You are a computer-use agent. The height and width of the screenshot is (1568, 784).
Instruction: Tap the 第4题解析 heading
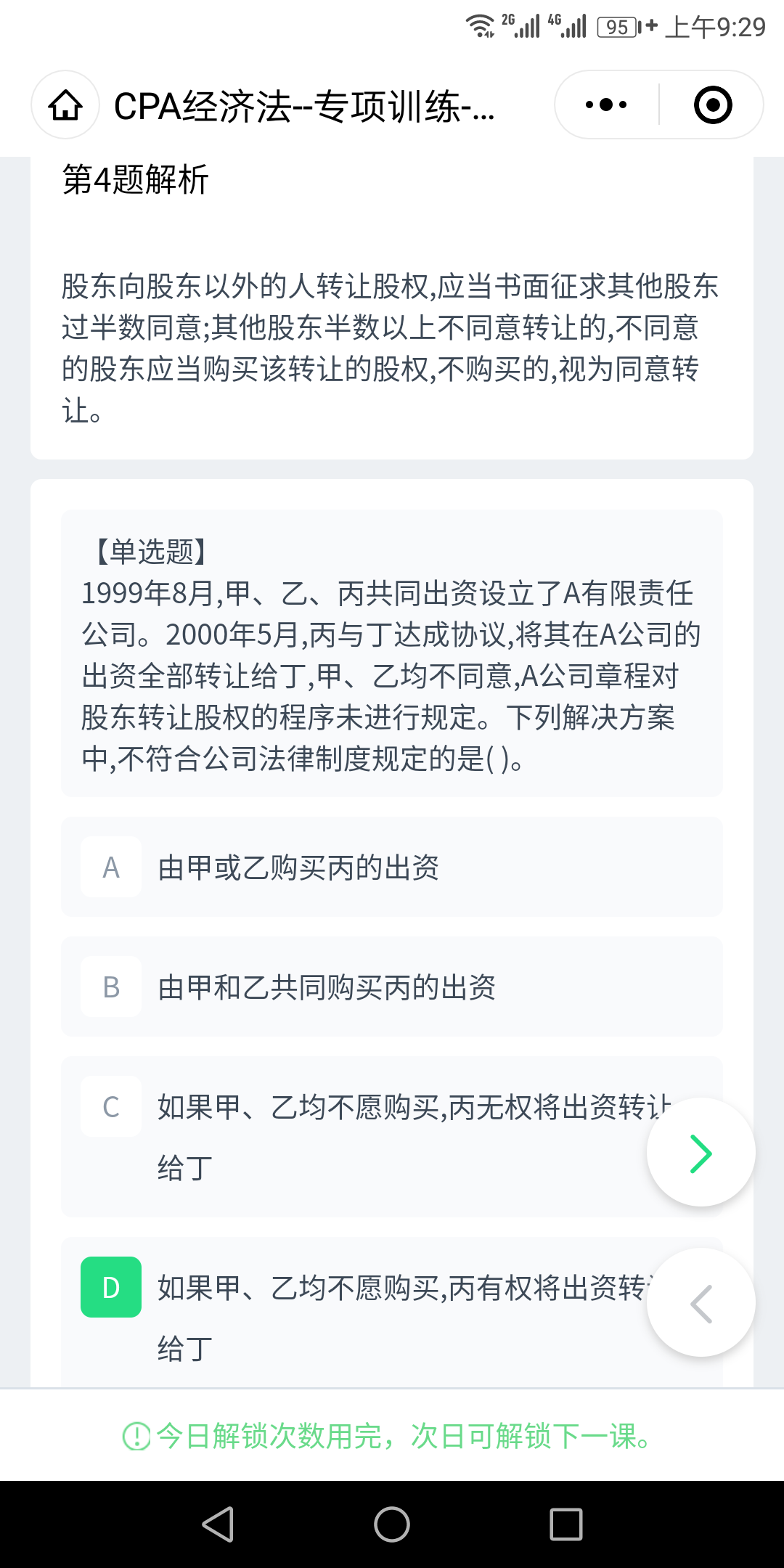136,179
